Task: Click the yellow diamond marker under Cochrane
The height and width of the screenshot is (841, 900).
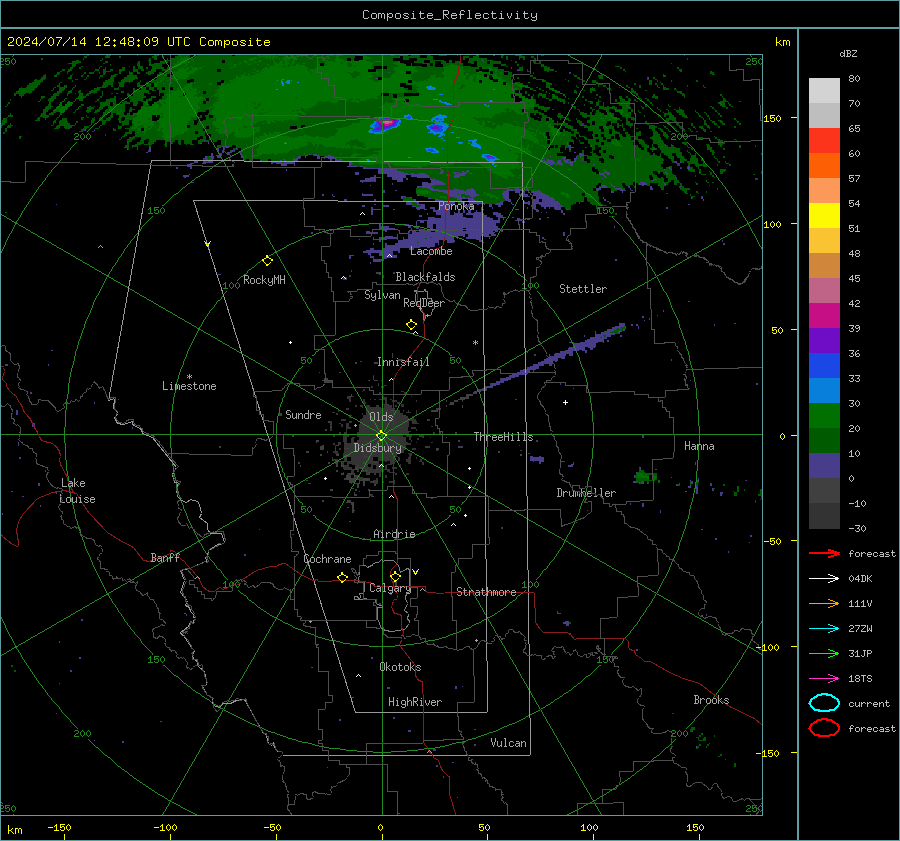Action: coord(343,577)
